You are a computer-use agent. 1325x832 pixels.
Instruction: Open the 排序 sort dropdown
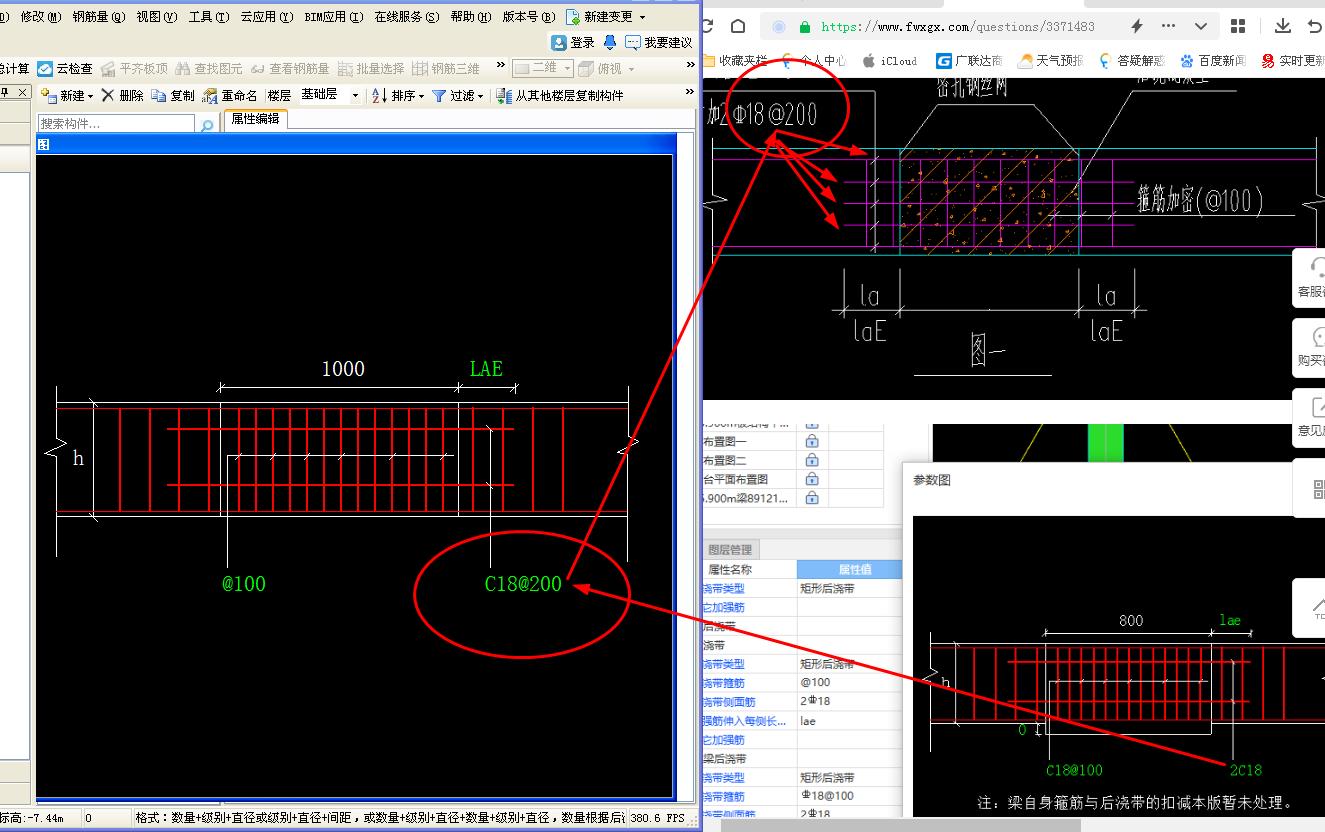421,96
